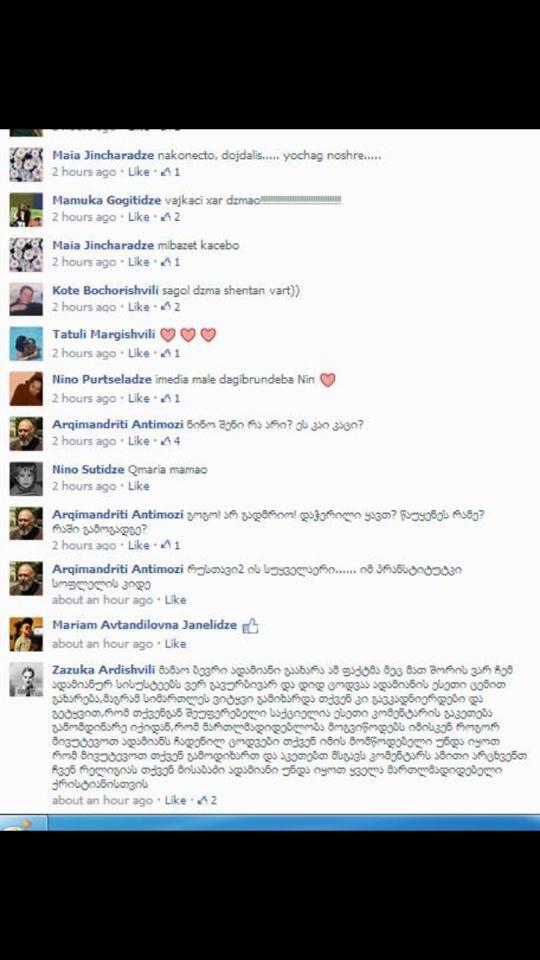
Task: Open likes count on Kote Bochorishvili's comment
Action: (x=170, y=307)
